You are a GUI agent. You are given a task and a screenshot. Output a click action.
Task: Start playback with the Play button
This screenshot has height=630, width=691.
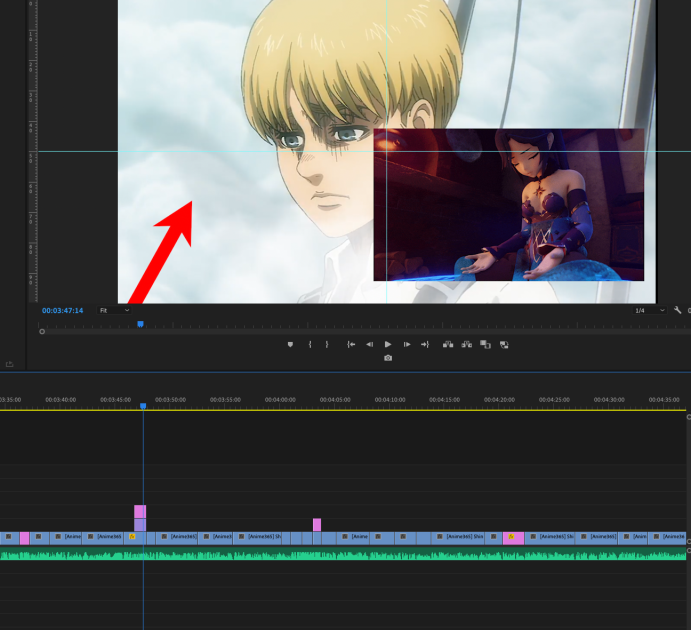pos(388,345)
